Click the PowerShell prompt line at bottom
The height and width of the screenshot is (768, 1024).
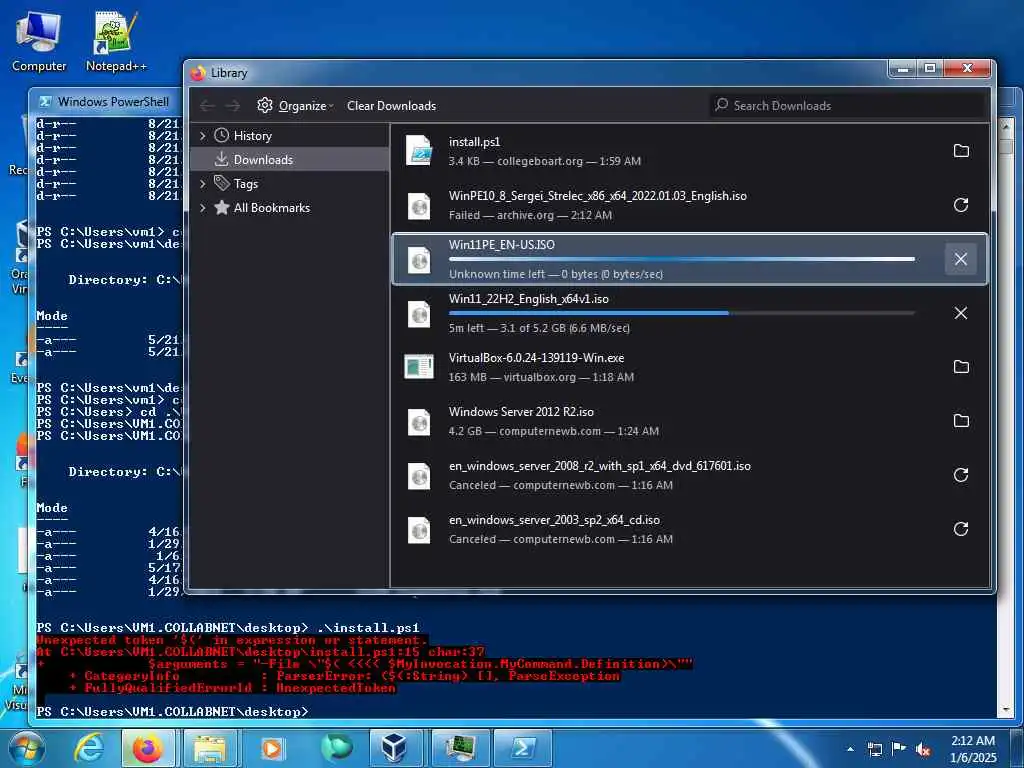(172, 711)
